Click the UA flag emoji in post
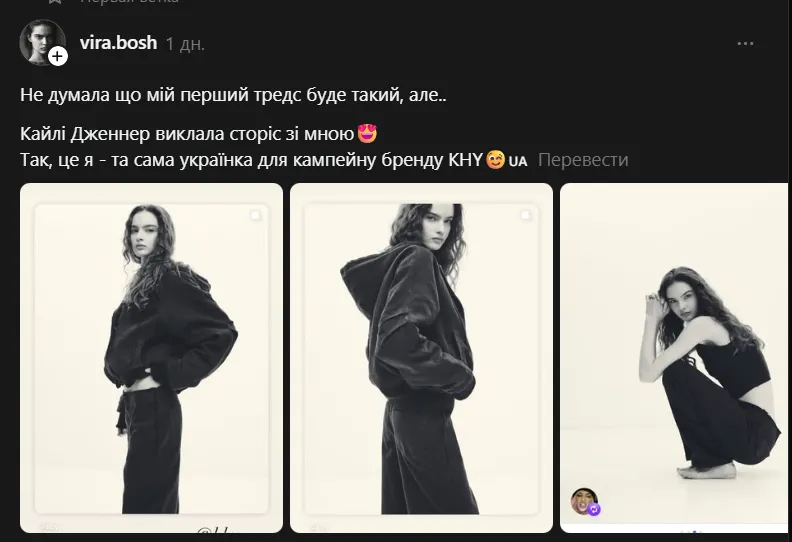The image size is (792, 542). click(518, 161)
